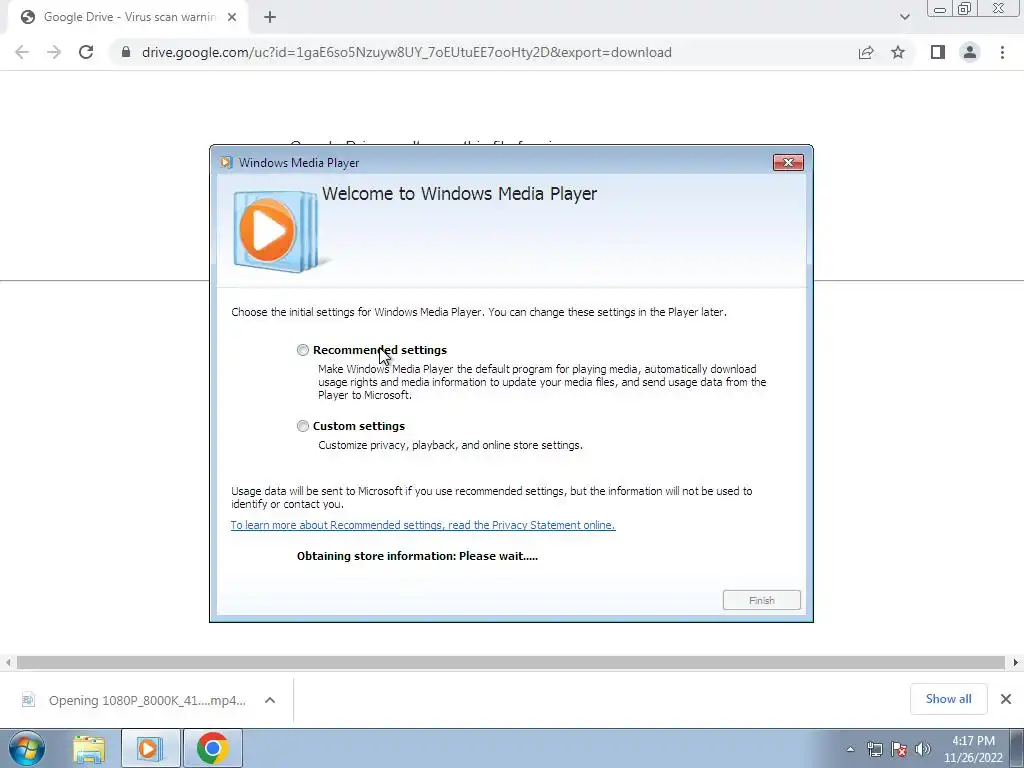This screenshot has width=1024, height=768.
Task: Close the Windows Media Player dialog
Action: [788, 163]
